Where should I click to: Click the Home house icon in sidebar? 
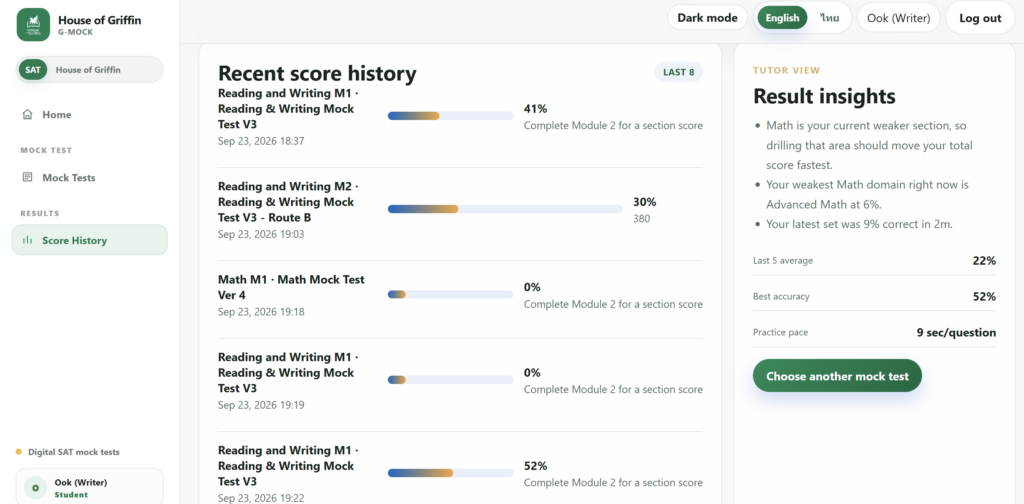[x=27, y=115]
